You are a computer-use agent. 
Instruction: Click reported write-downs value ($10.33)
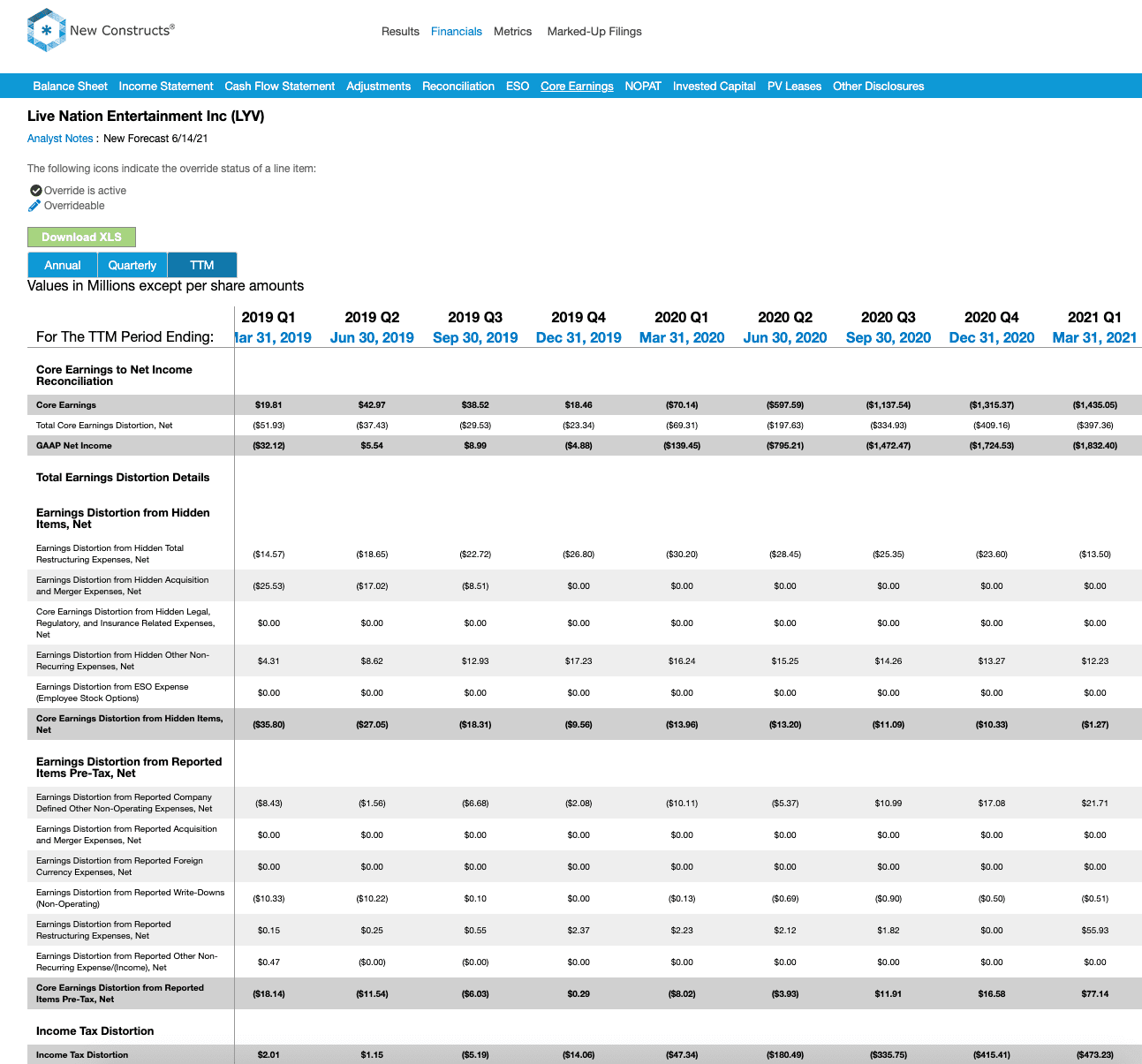coord(268,899)
